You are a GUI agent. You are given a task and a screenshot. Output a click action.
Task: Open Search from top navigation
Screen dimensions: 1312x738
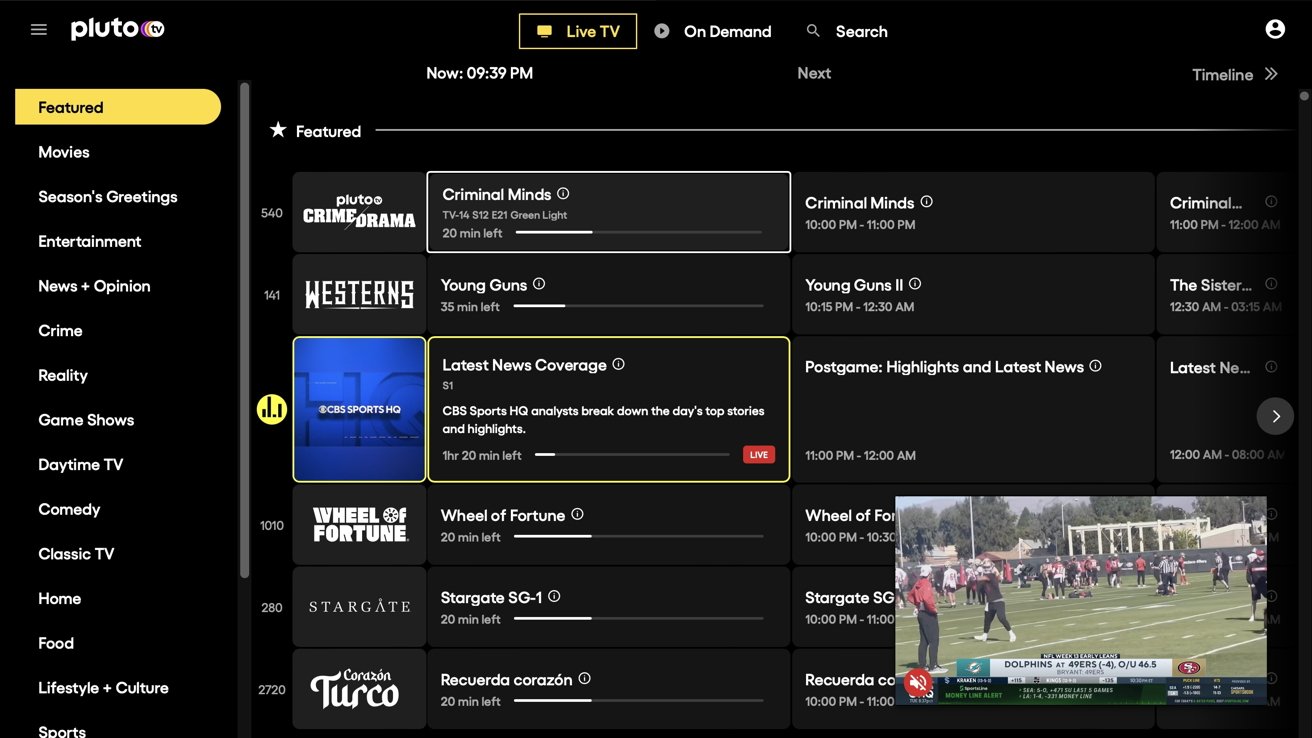[847, 31]
